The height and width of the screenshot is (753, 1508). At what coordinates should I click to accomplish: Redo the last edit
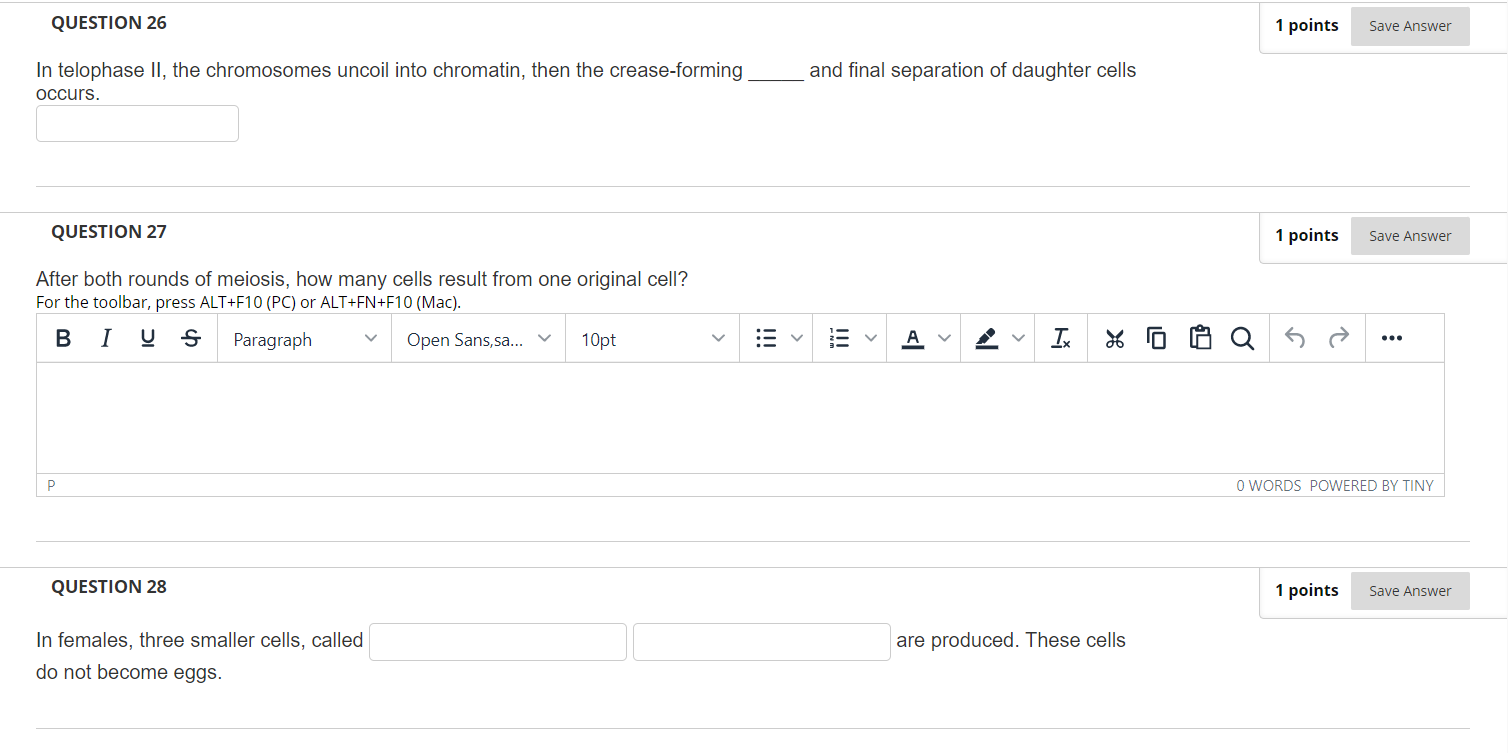click(x=1339, y=339)
